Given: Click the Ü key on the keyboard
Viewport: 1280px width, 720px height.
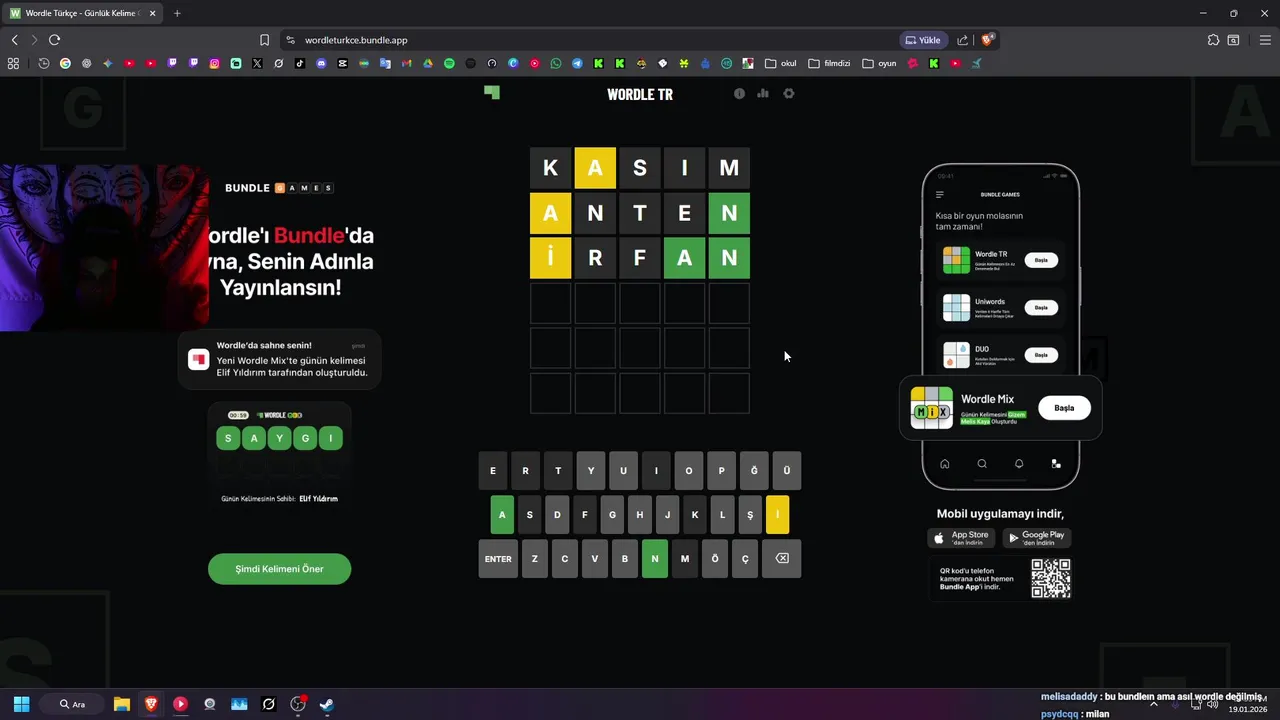Looking at the screenshot, I should click(x=787, y=471).
